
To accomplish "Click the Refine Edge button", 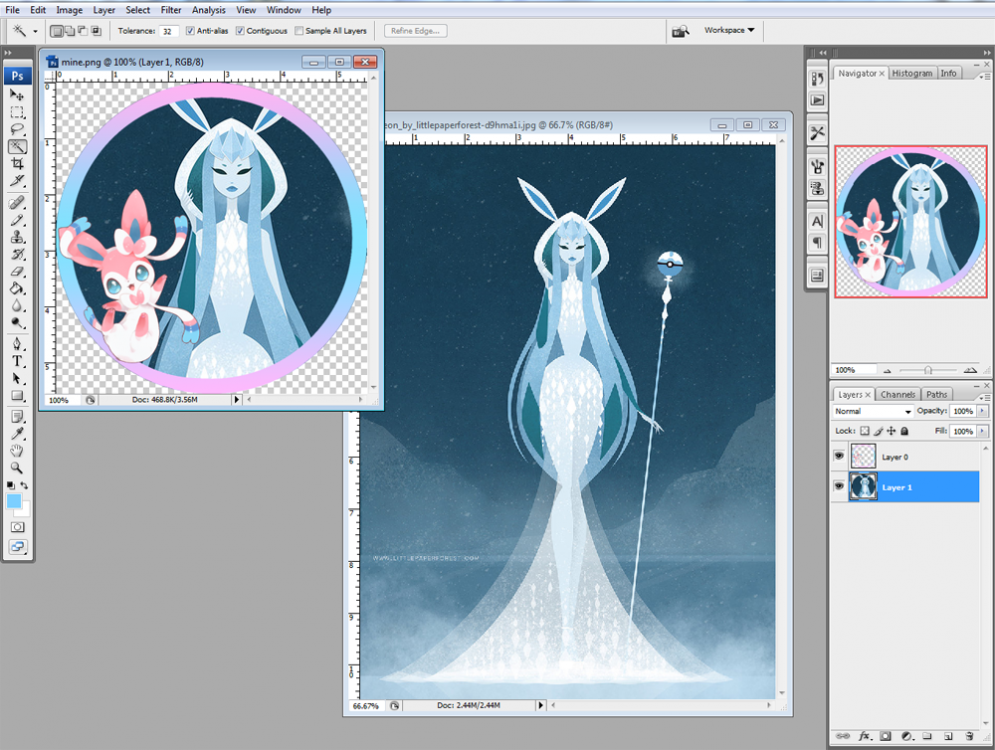I will (x=416, y=31).
